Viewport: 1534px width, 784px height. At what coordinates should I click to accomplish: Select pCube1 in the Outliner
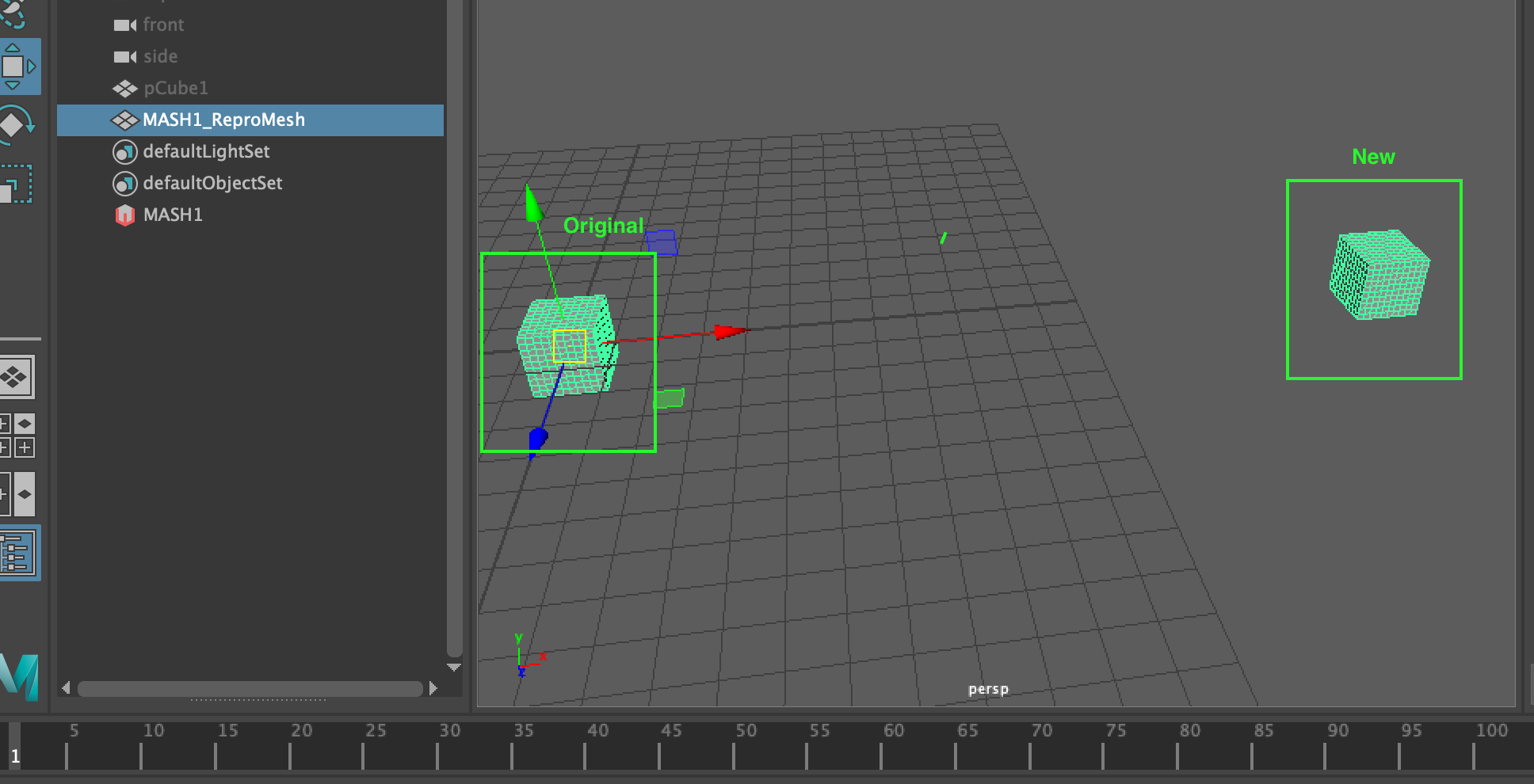(175, 88)
